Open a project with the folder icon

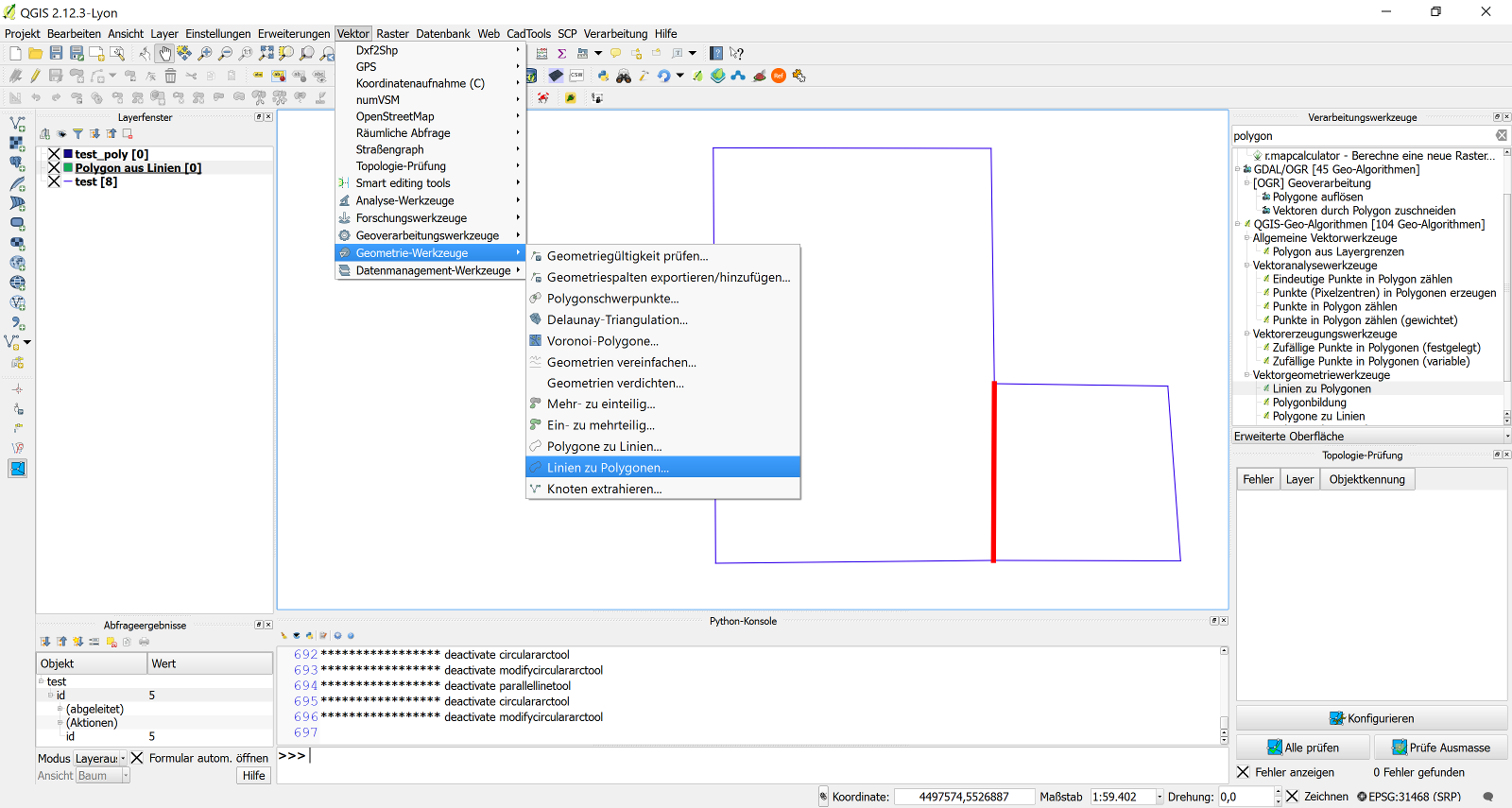tap(35, 54)
